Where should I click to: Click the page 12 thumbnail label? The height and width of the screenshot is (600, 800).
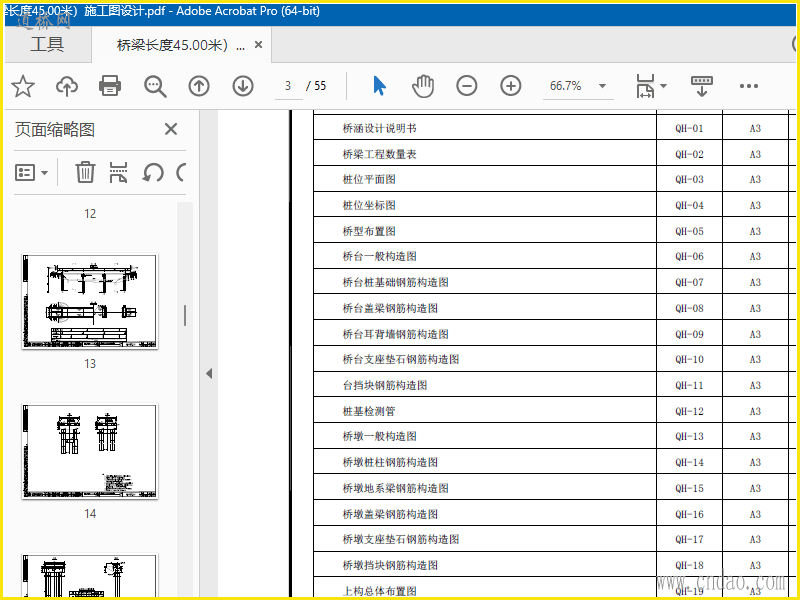[x=90, y=214]
